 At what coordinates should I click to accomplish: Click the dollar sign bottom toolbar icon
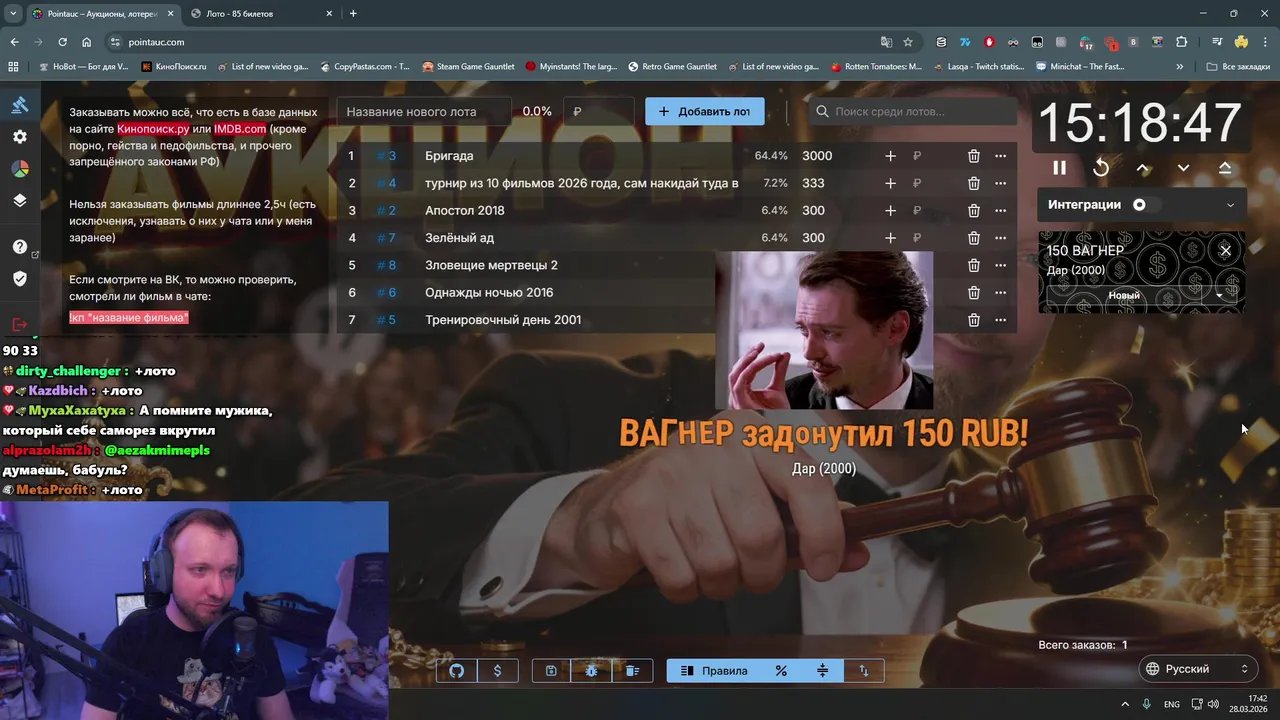coord(497,671)
